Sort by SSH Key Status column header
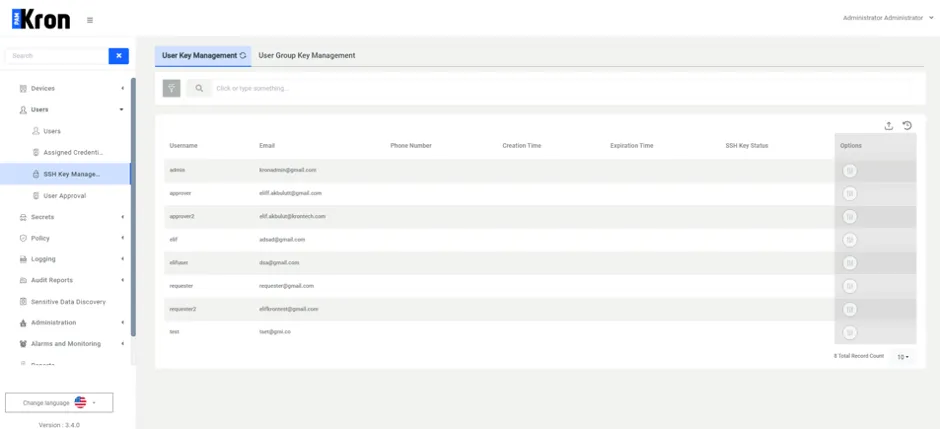940x430 pixels. (x=746, y=146)
